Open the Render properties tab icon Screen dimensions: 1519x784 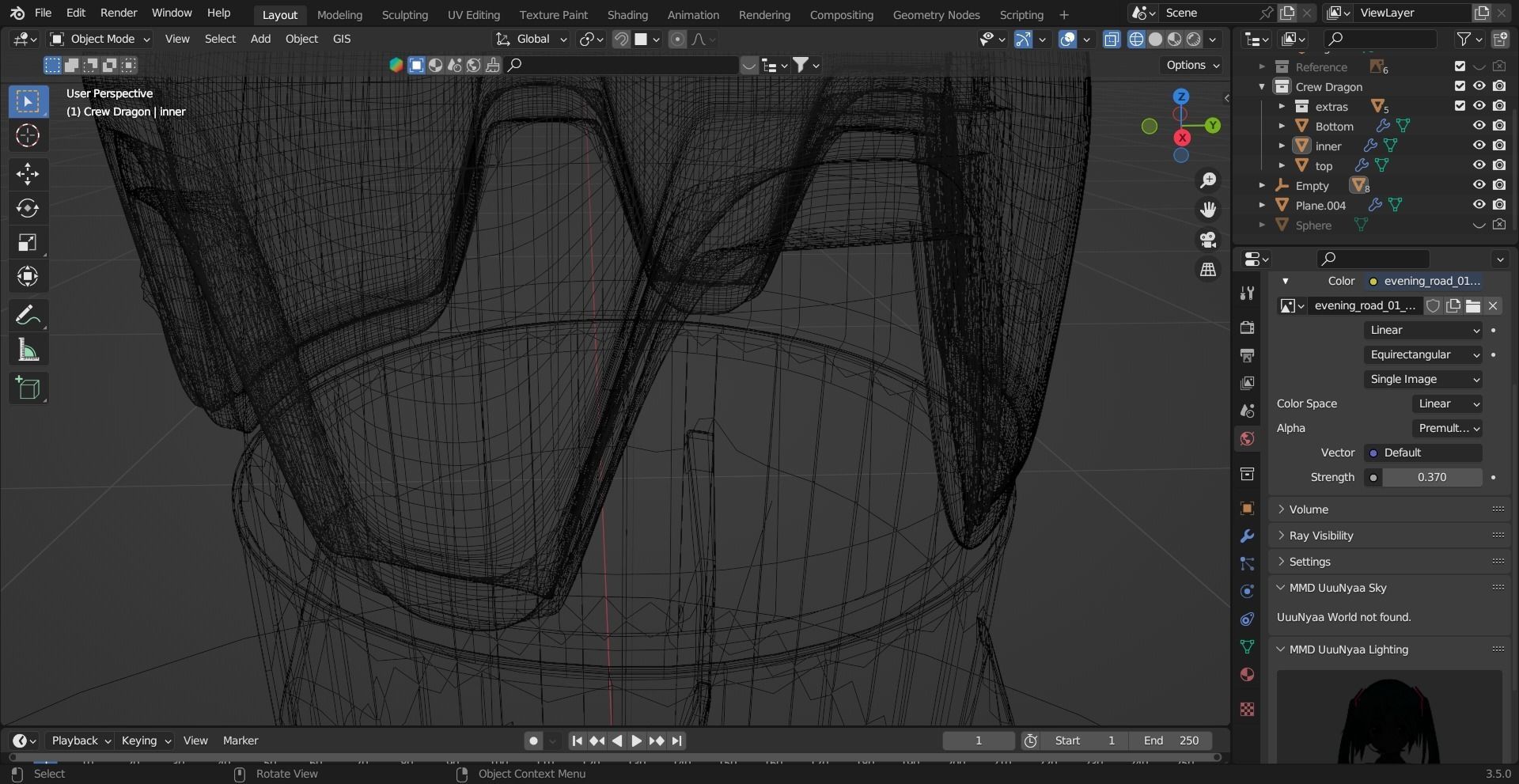coord(1248,328)
